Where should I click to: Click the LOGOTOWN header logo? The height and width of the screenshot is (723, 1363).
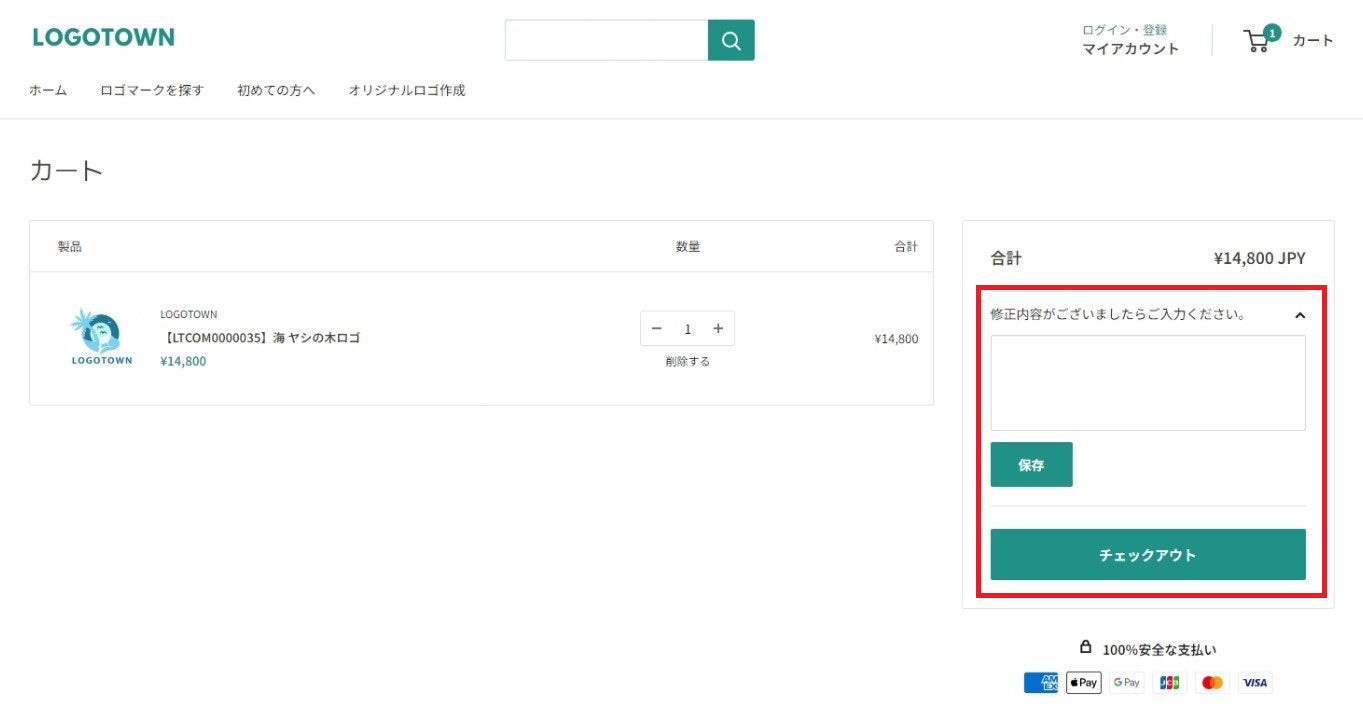(x=103, y=38)
